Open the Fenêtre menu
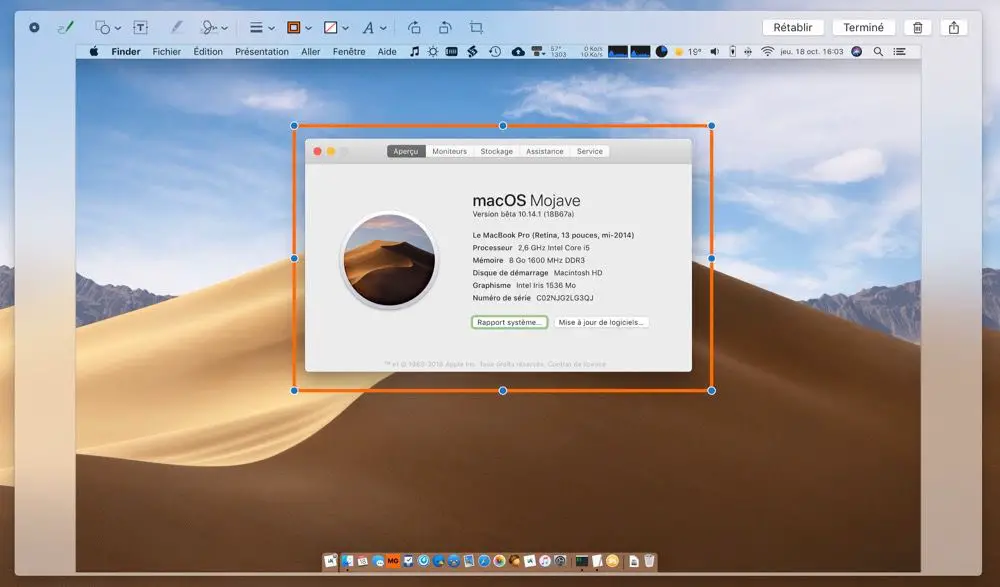Viewport: 1000px width, 587px height. [349, 52]
